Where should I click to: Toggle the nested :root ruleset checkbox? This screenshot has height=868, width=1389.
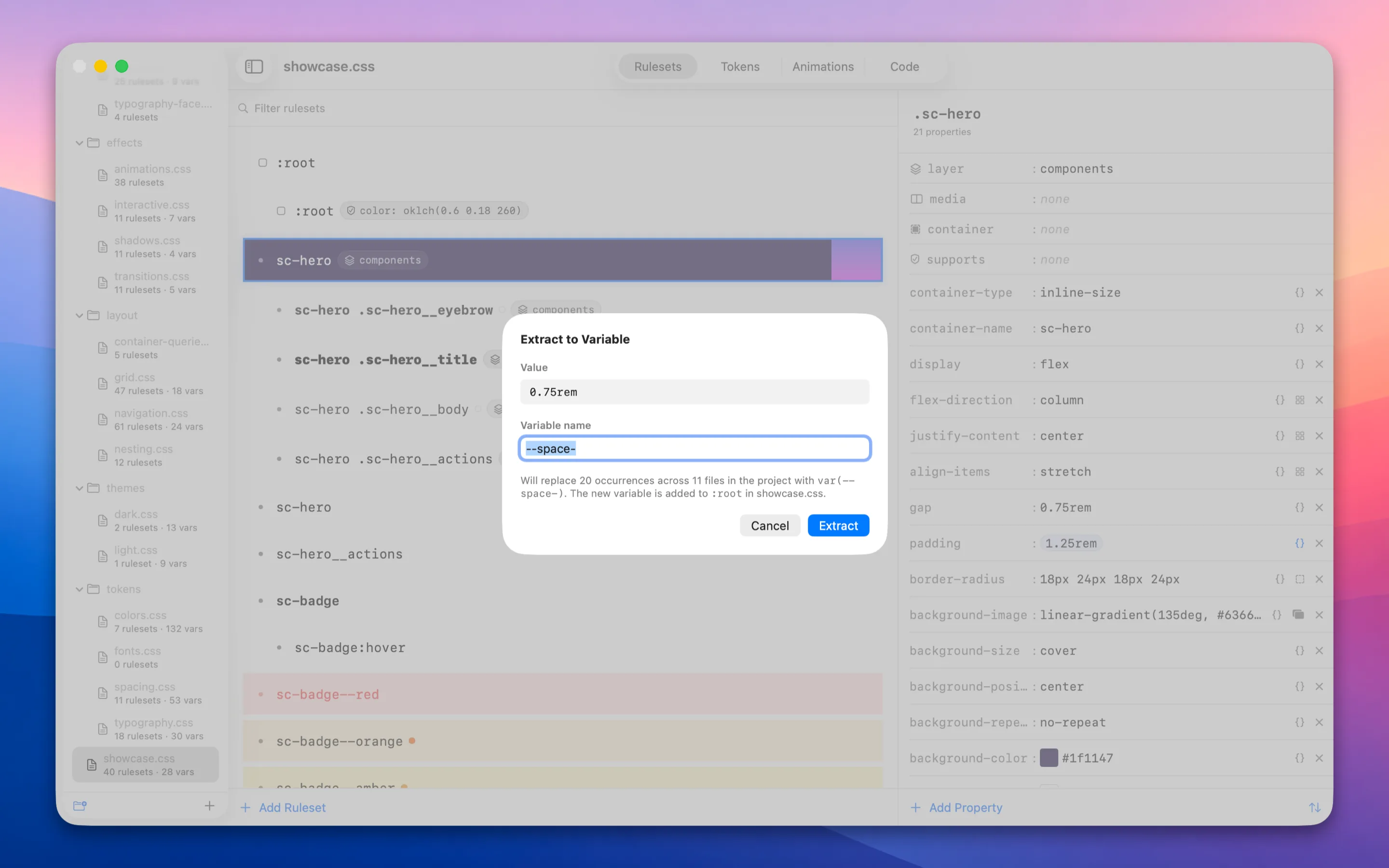click(x=281, y=211)
